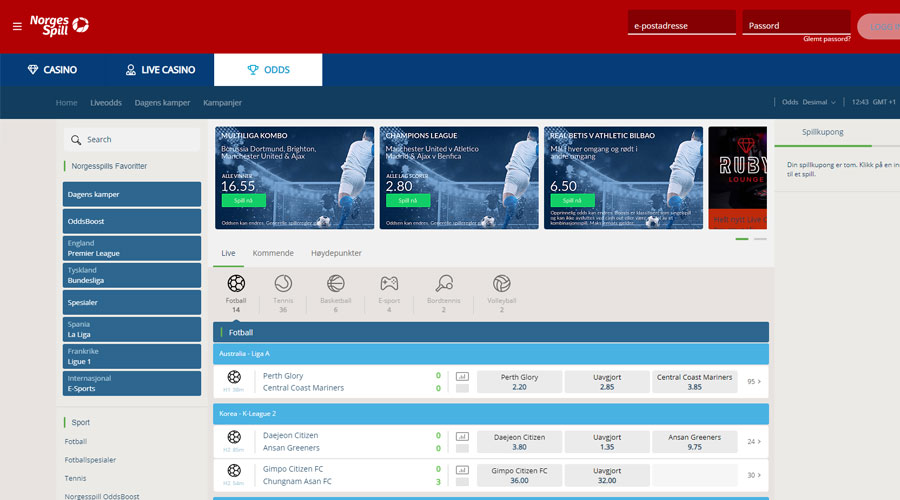Image resolution: width=900 pixels, height=500 pixels.
Task: Click the Glemt passord link
Action: click(x=827, y=39)
